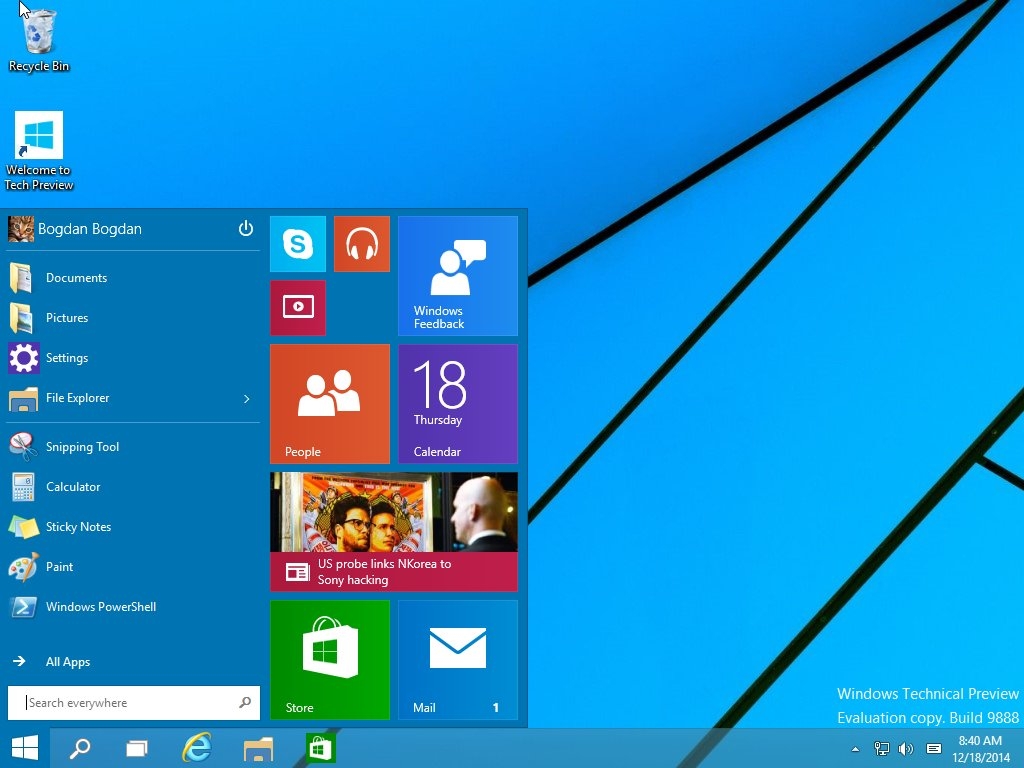1024x768 pixels.
Task: Expand the All Apps list
Action: (68, 662)
